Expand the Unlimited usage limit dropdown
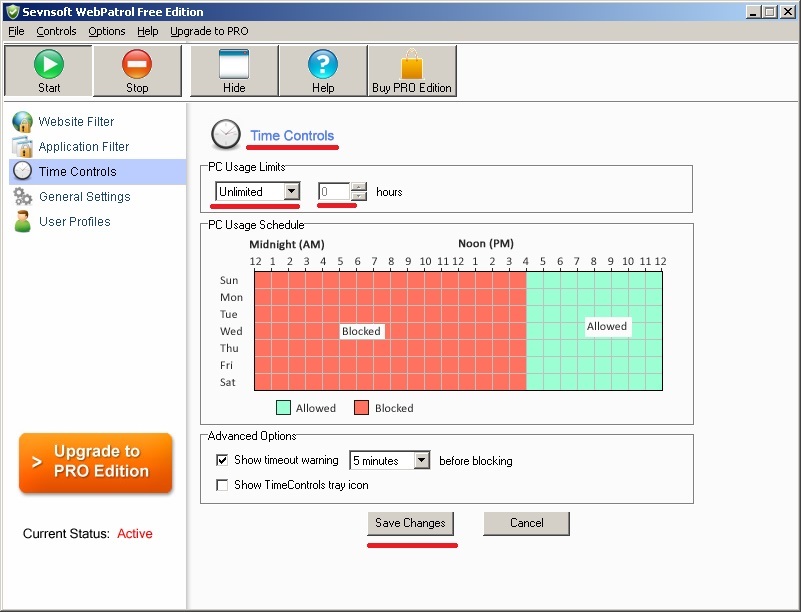Image resolution: width=801 pixels, height=612 pixels. click(x=291, y=191)
